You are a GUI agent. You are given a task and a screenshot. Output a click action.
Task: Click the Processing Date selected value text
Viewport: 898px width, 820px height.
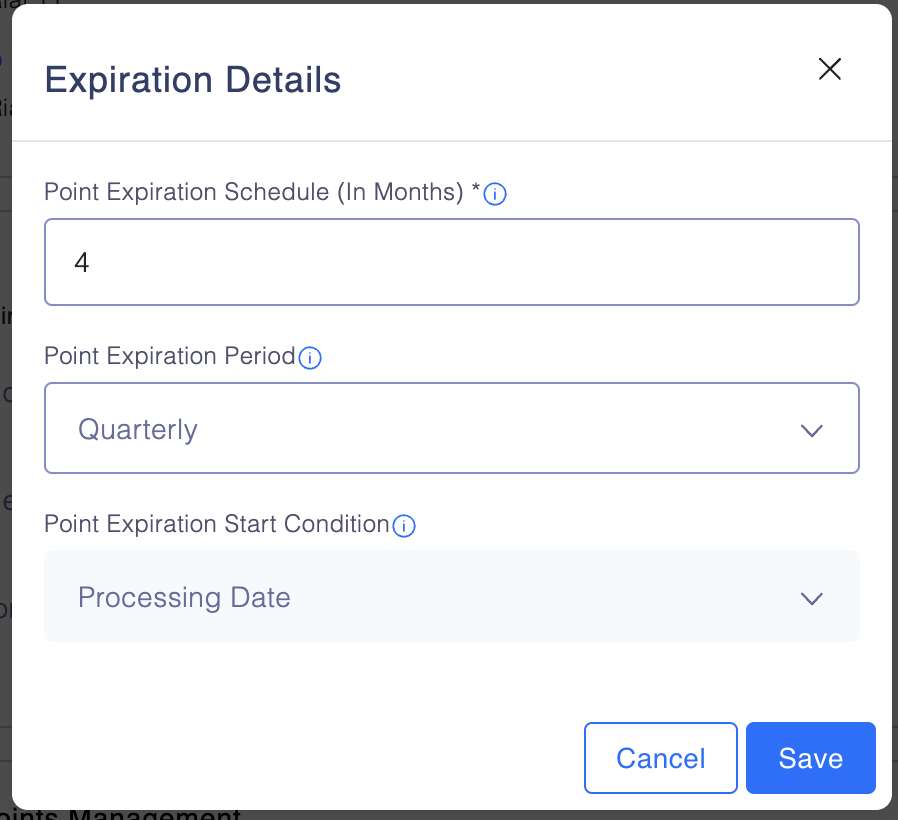(x=184, y=598)
